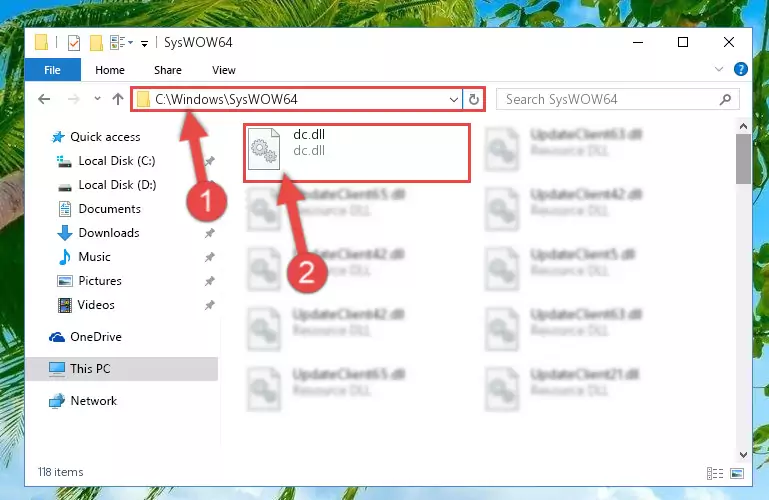
Task: Switch to the View ribbon tab
Action: click(224, 70)
